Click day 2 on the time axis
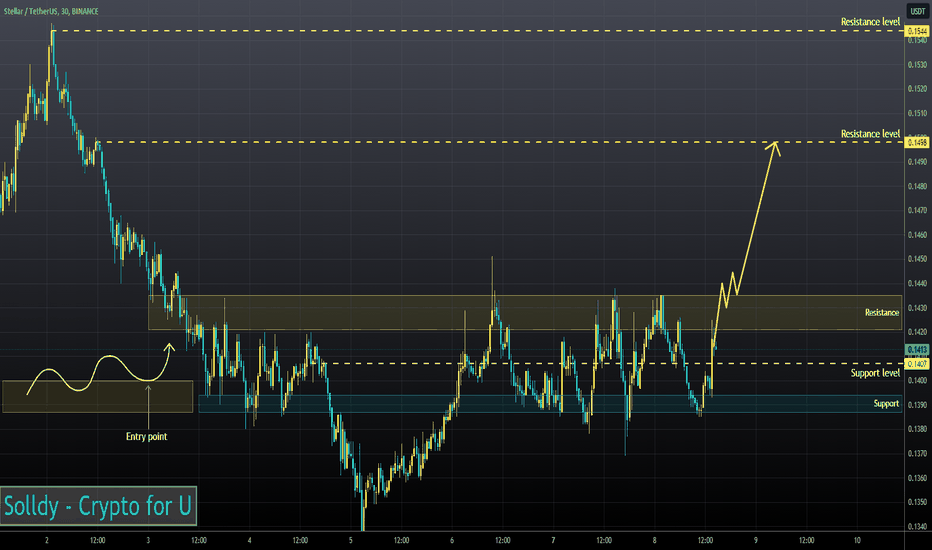This screenshot has height=550, width=932. point(47,540)
